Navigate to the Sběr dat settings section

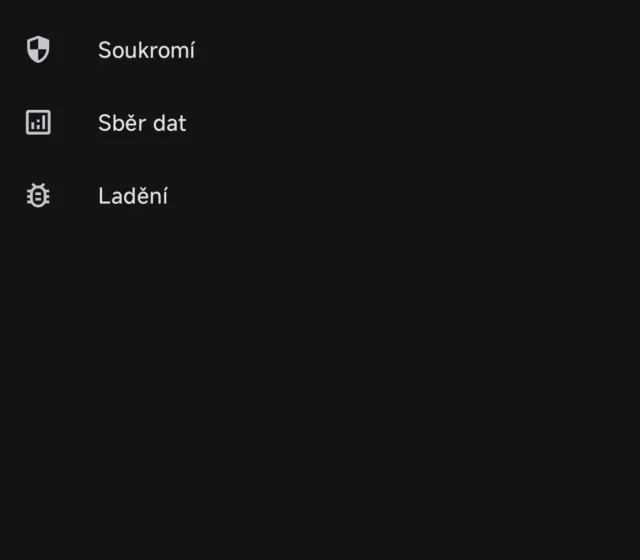142,123
